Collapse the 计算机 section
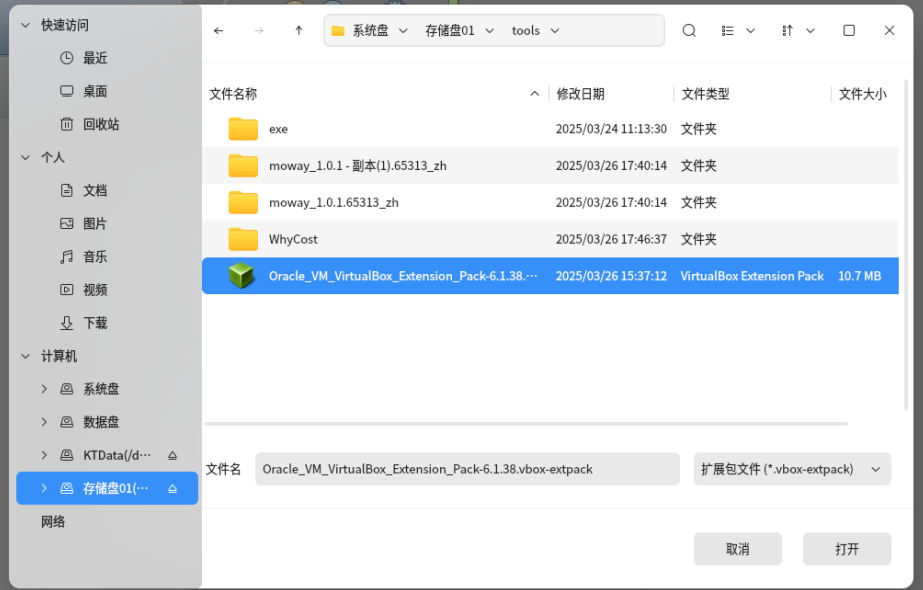Image resolution: width=923 pixels, height=590 pixels. click(25, 356)
